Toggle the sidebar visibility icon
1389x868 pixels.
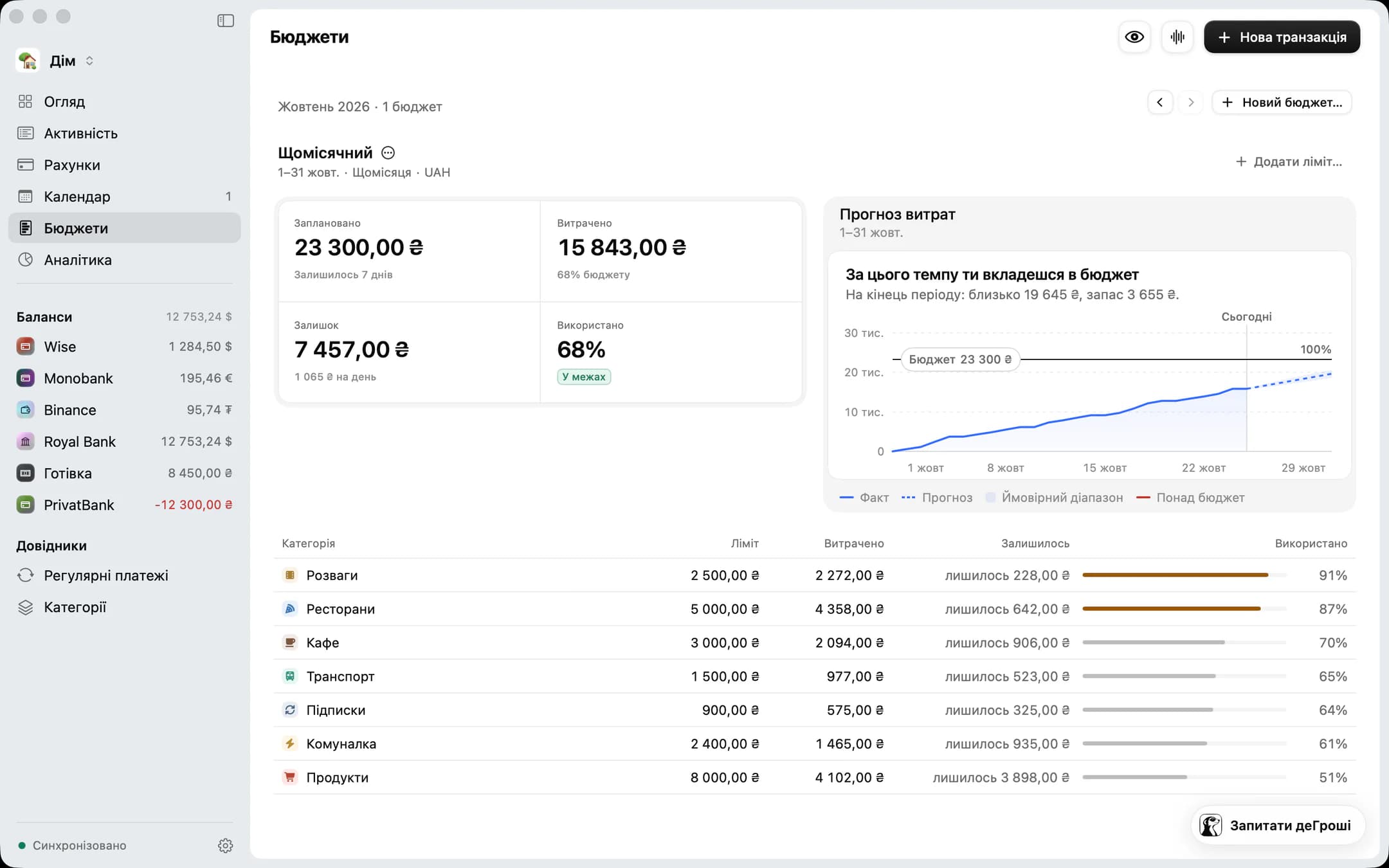point(225,21)
